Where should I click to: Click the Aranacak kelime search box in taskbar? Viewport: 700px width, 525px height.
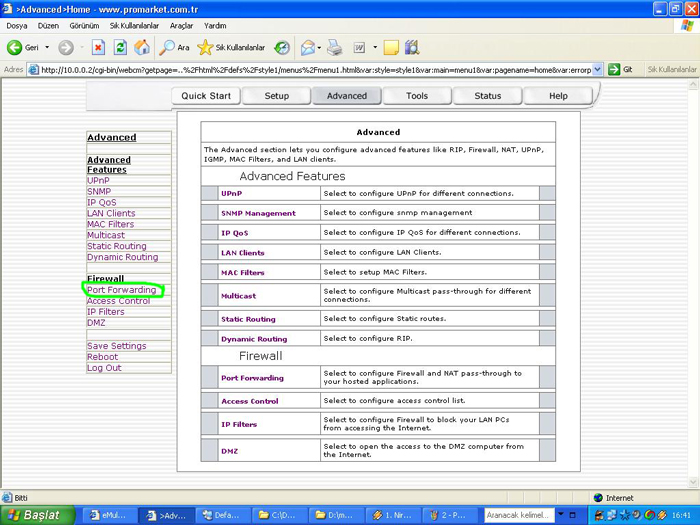(x=519, y=515)
